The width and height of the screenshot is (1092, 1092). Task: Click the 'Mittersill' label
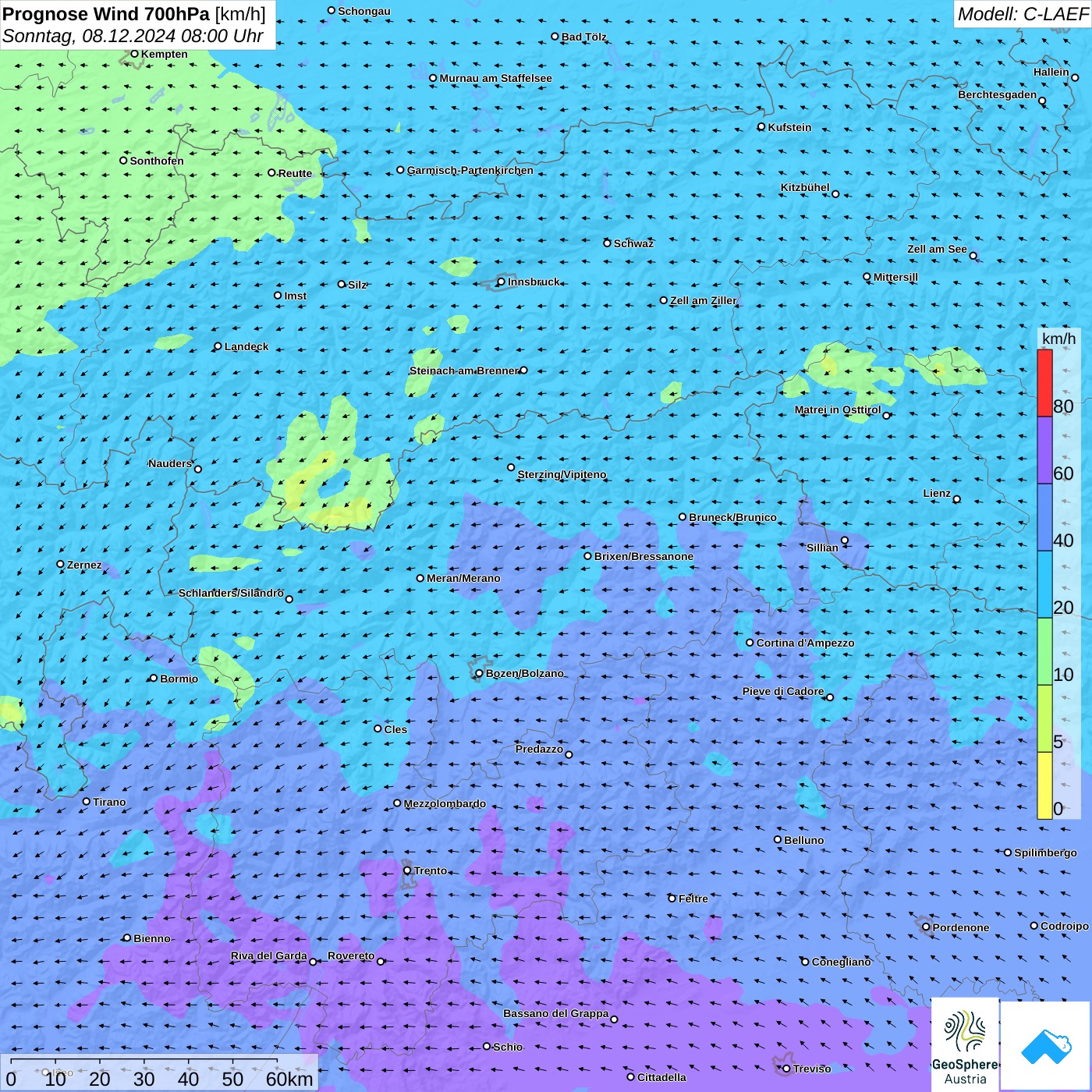[895, 277]
